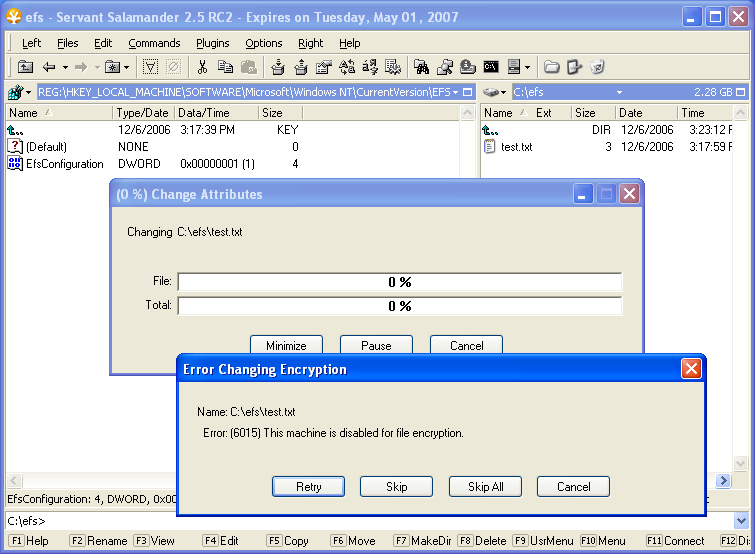Expand the hot paths dropdown arrow
The width and height of the screenshot is (755, 554).
126,67
